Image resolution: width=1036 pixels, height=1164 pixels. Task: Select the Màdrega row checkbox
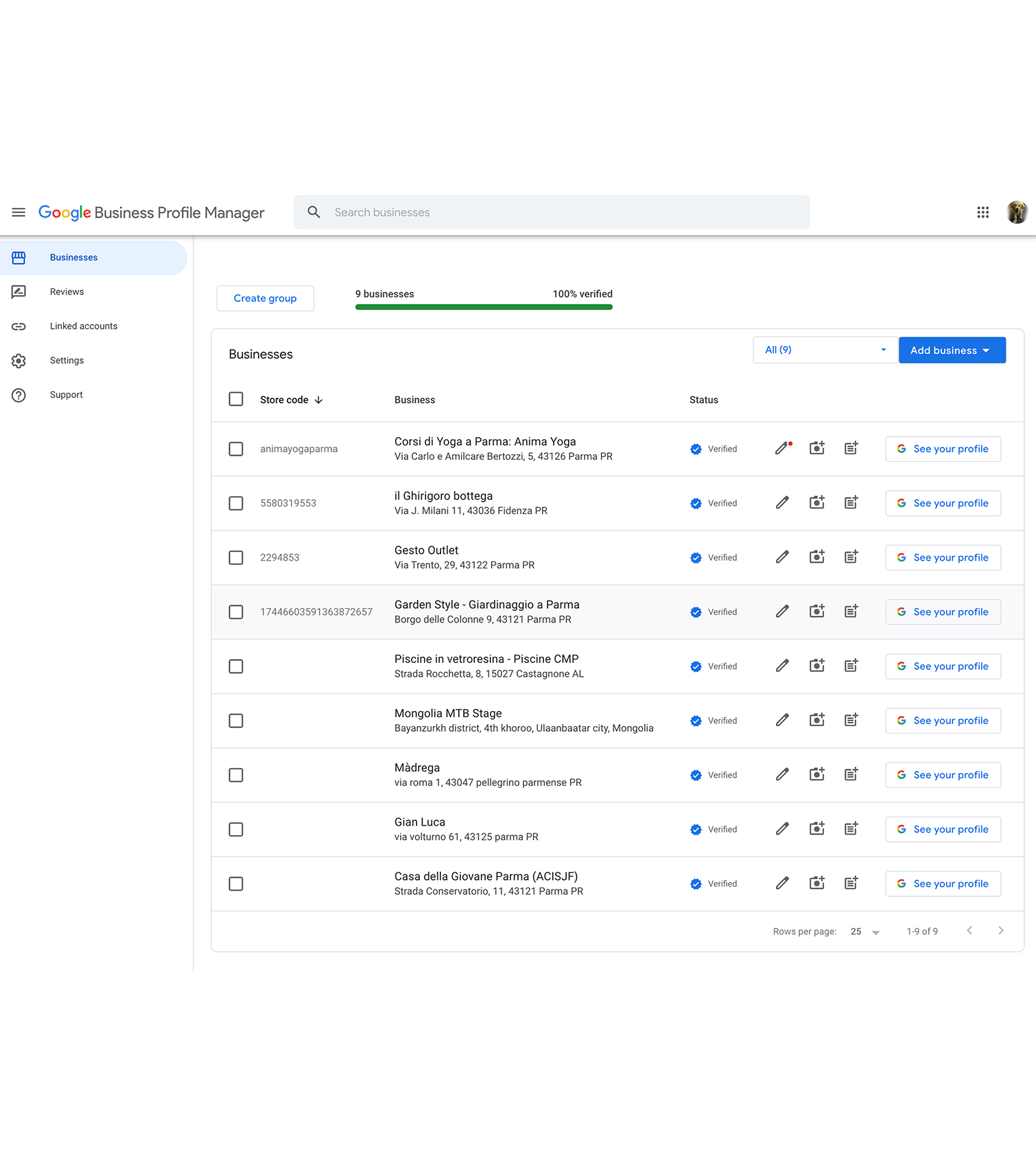tap(236, 775)
